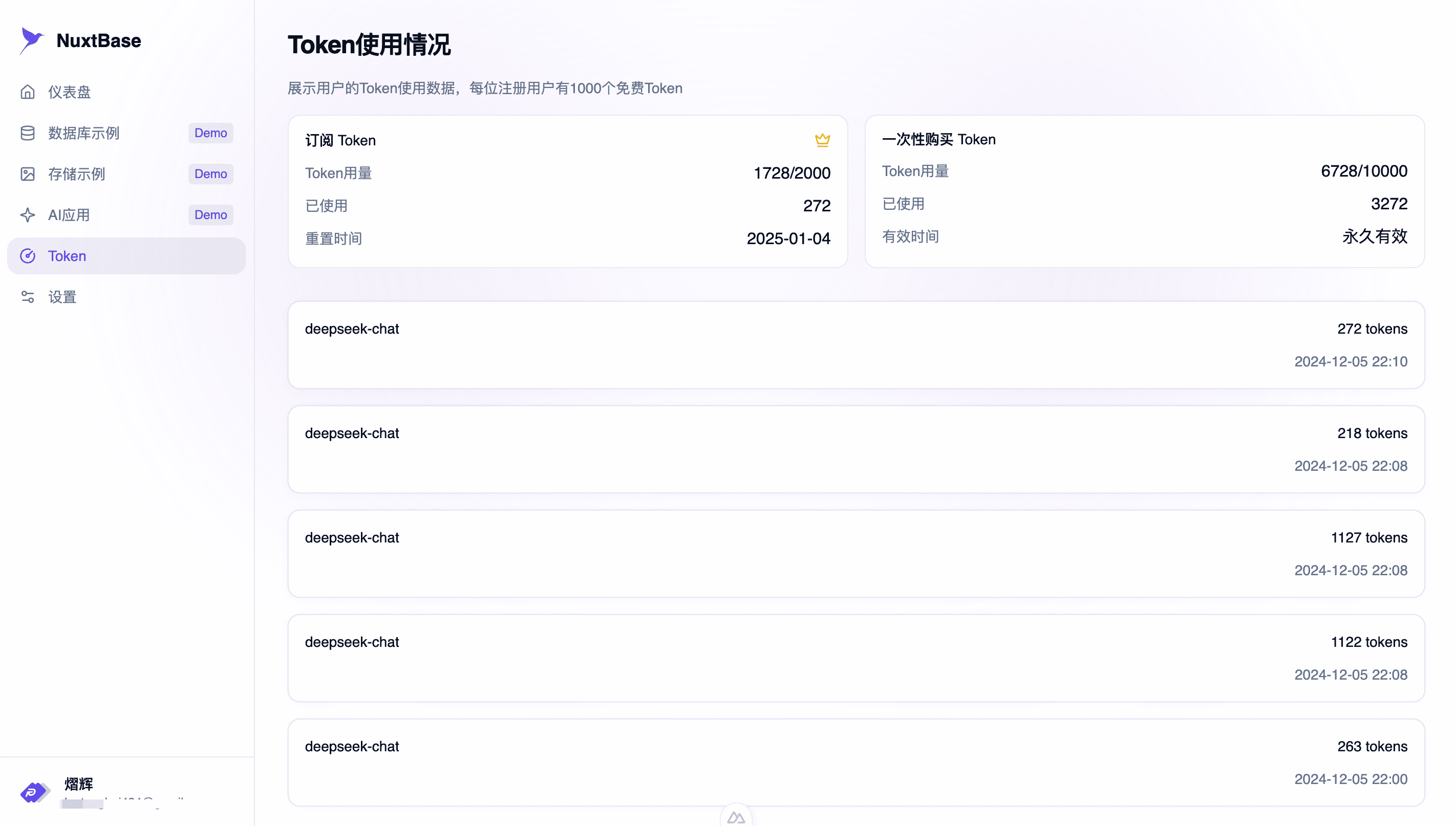Click the deepseek-chat record with 272 tokens
Viewport: 1456px width, 826px height.
(856, 345)
